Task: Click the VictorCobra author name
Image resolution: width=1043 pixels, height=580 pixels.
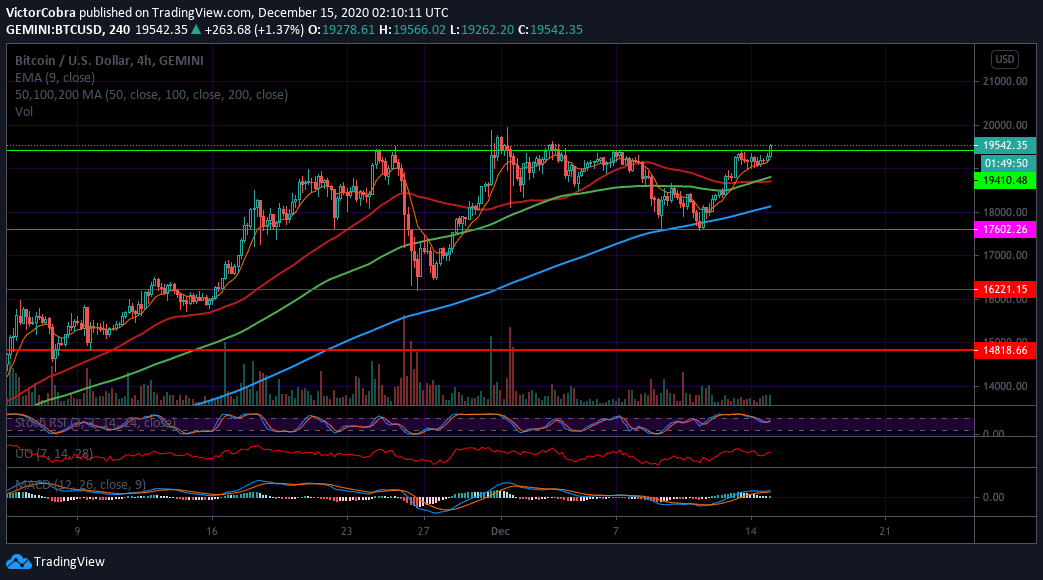Action: [41, 13]
